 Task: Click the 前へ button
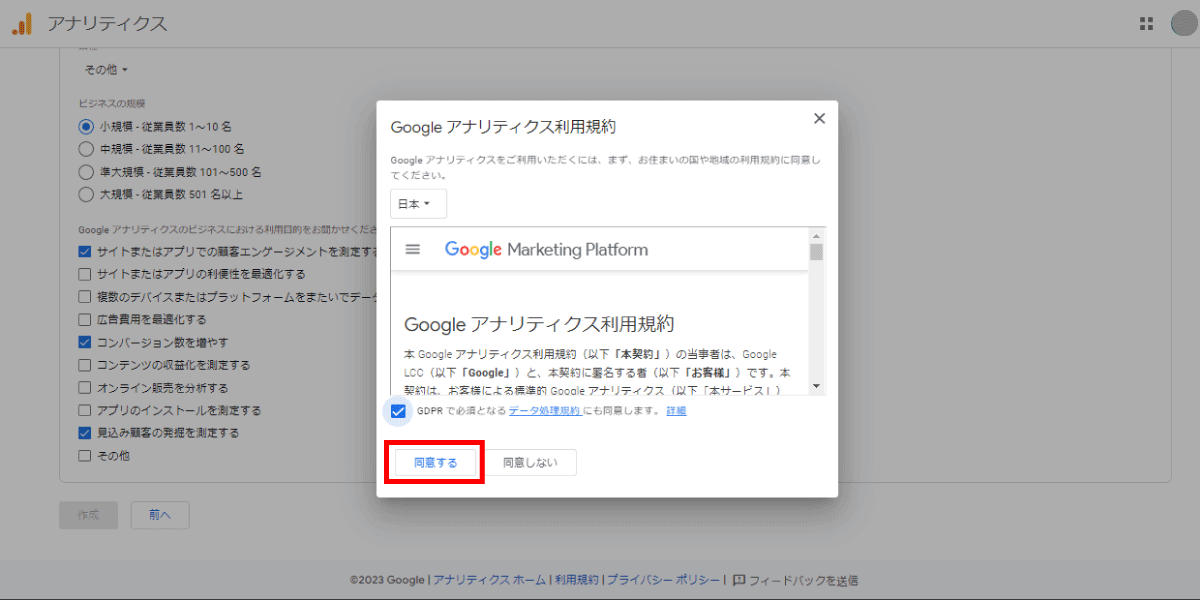[160, 515]
